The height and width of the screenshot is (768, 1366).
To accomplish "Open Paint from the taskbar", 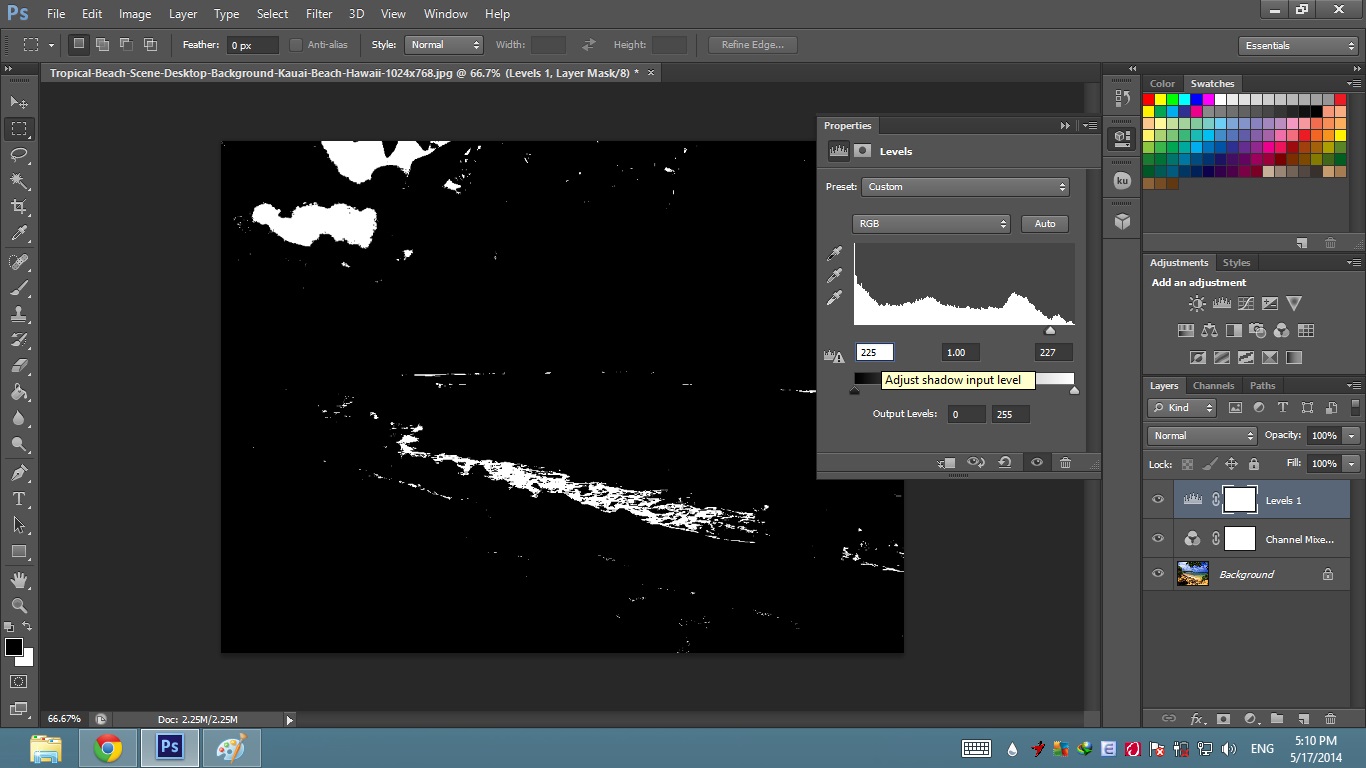I will tap(231, 748).
